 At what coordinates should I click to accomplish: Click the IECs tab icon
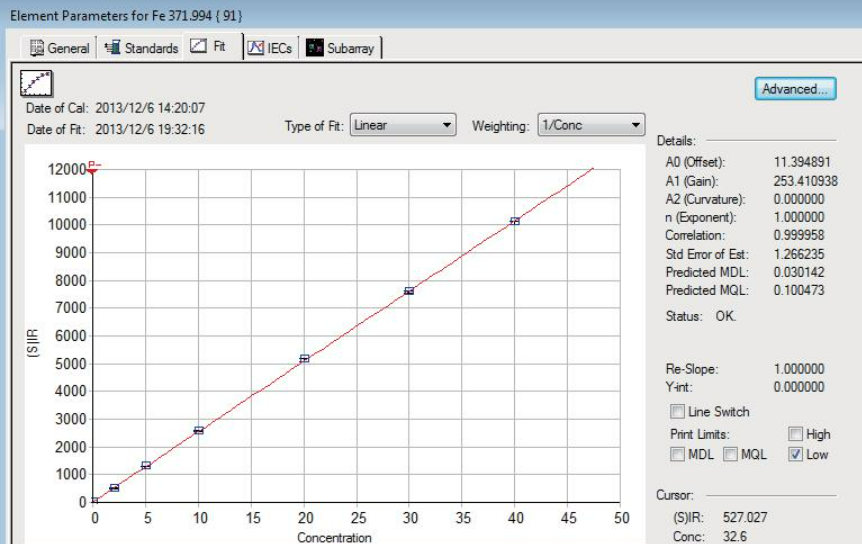(255, 48)
